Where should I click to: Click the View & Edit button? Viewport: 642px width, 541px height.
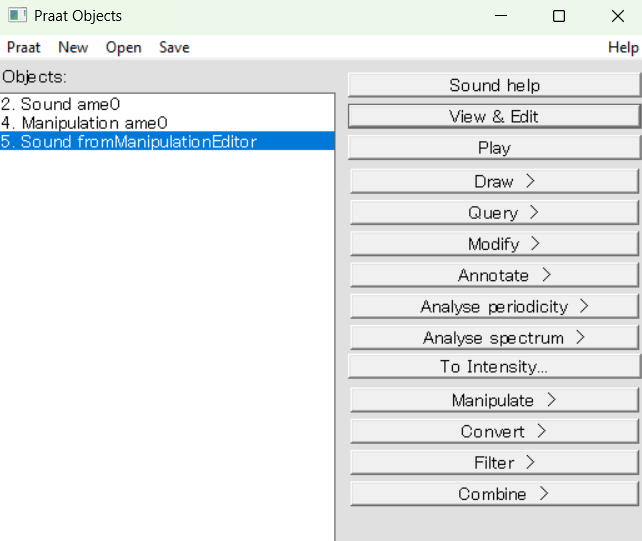(494, 116)
